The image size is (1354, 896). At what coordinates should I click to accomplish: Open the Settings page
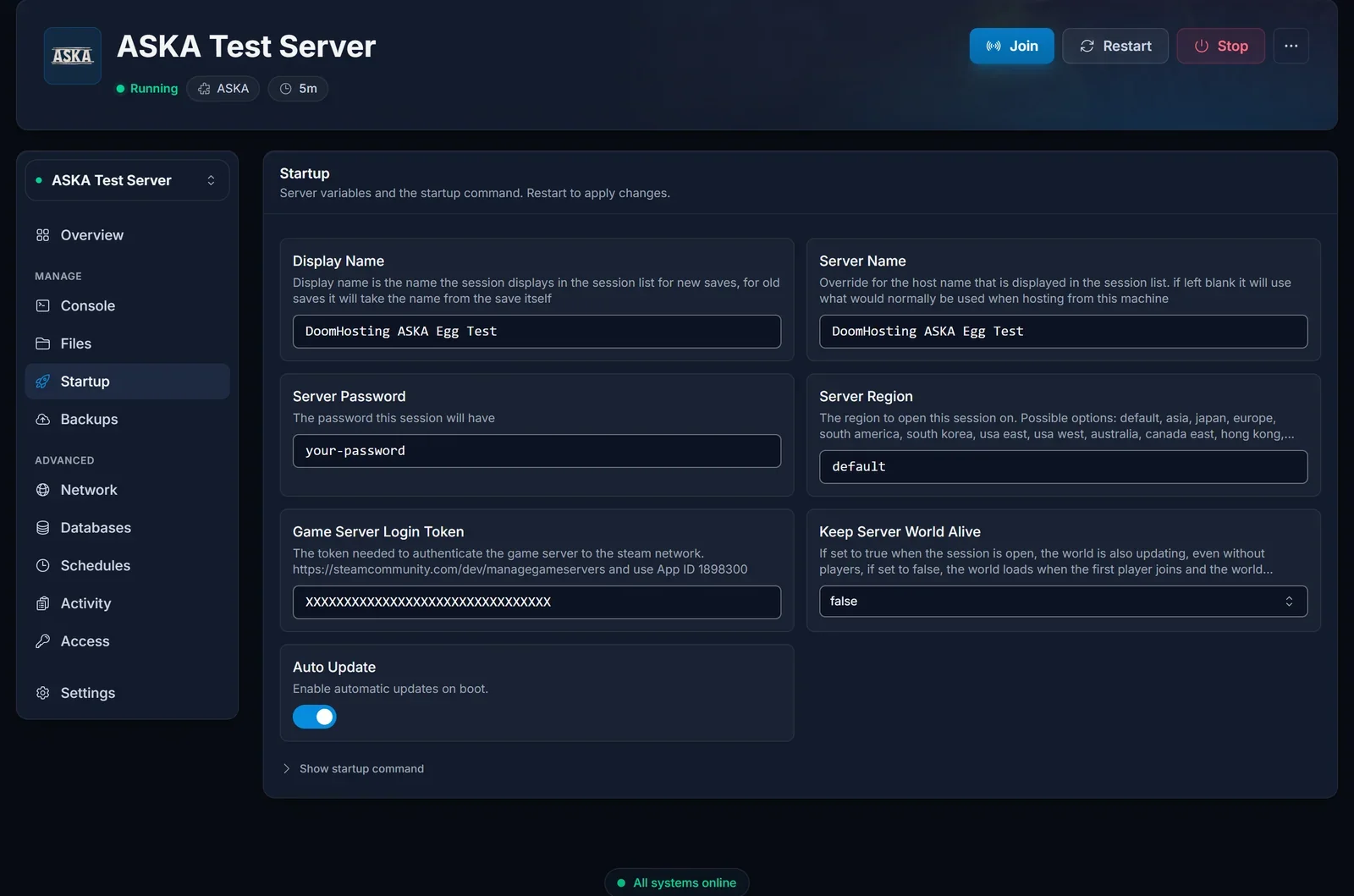127,693
